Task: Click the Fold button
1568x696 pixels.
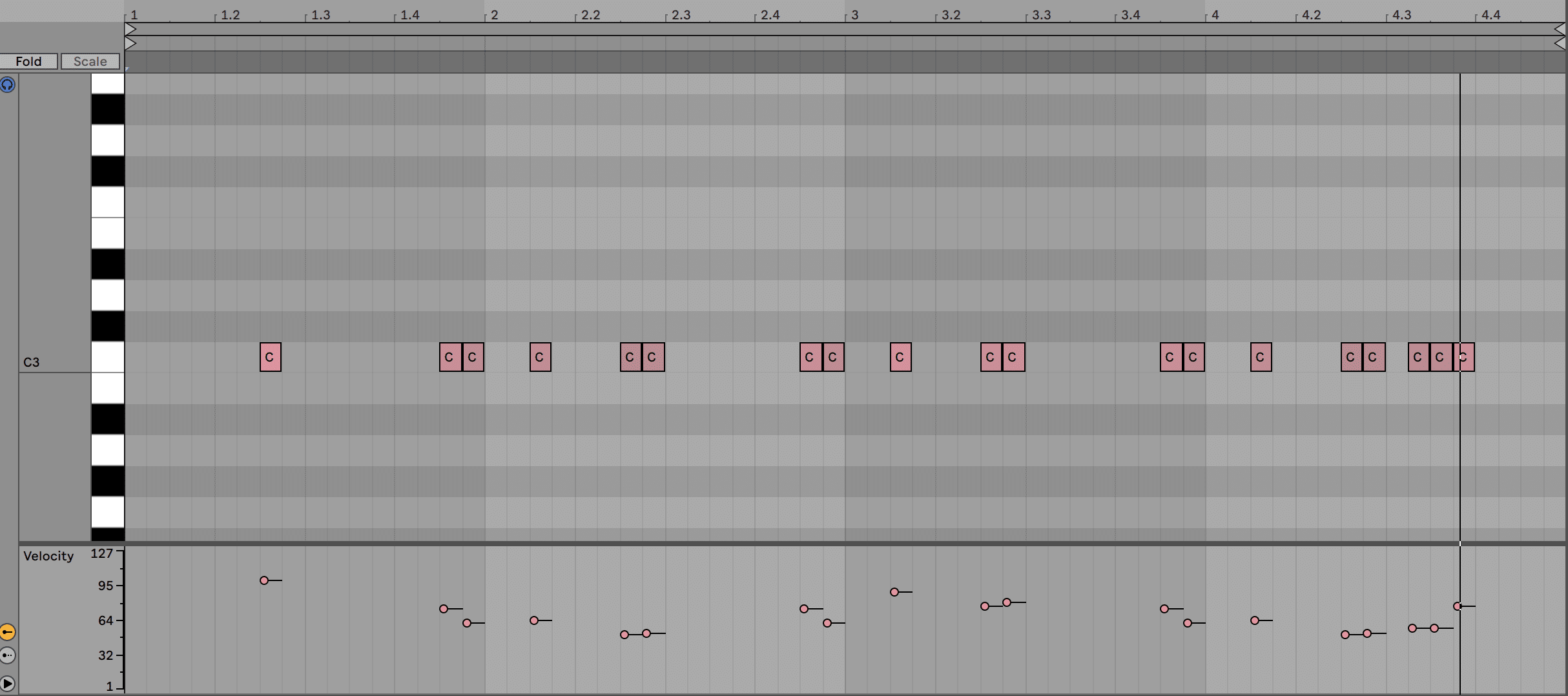Action: (x=28, y=61)
